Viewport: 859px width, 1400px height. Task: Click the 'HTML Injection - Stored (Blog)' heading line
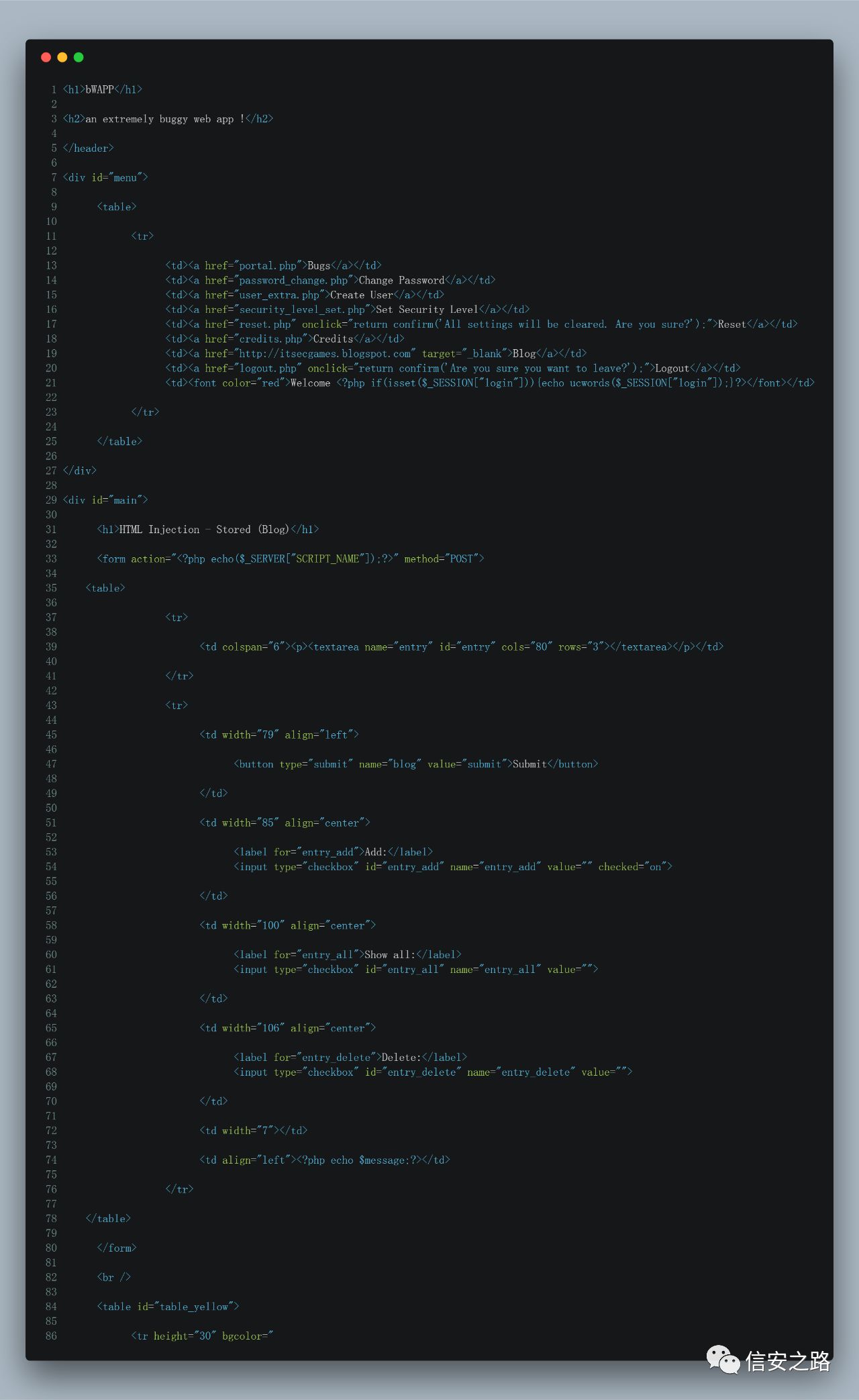click(x=208, y=530)
